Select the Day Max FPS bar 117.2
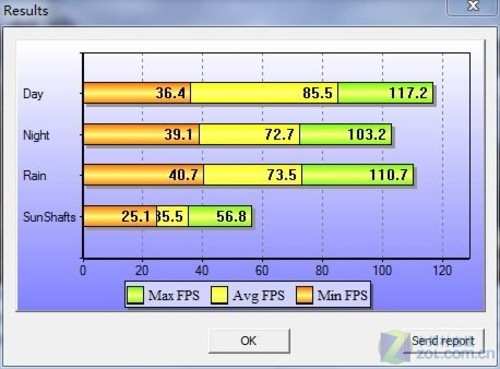Image resolution: width=500 pixels, height=369 pixels. tap(385, 93)
